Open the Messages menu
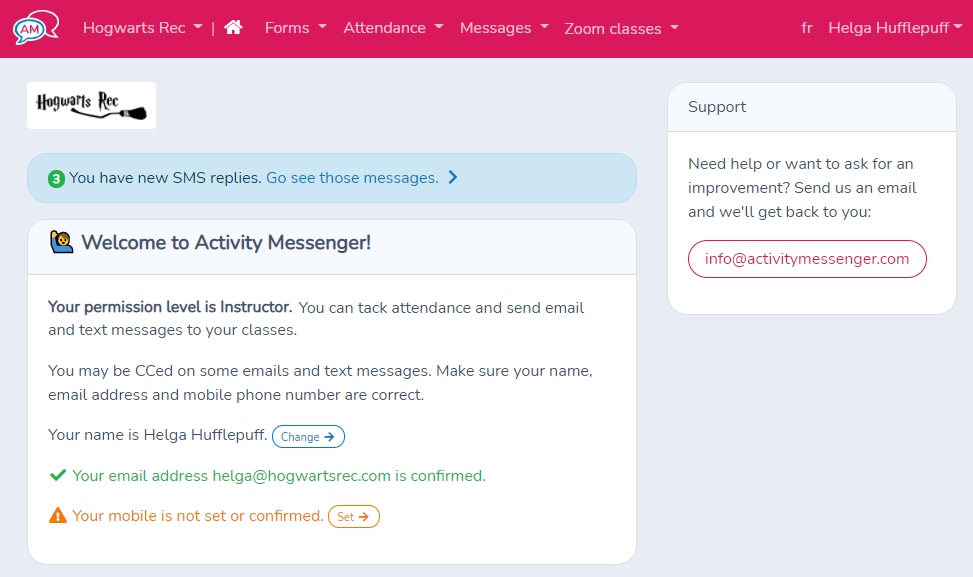 tap(504, 28)
